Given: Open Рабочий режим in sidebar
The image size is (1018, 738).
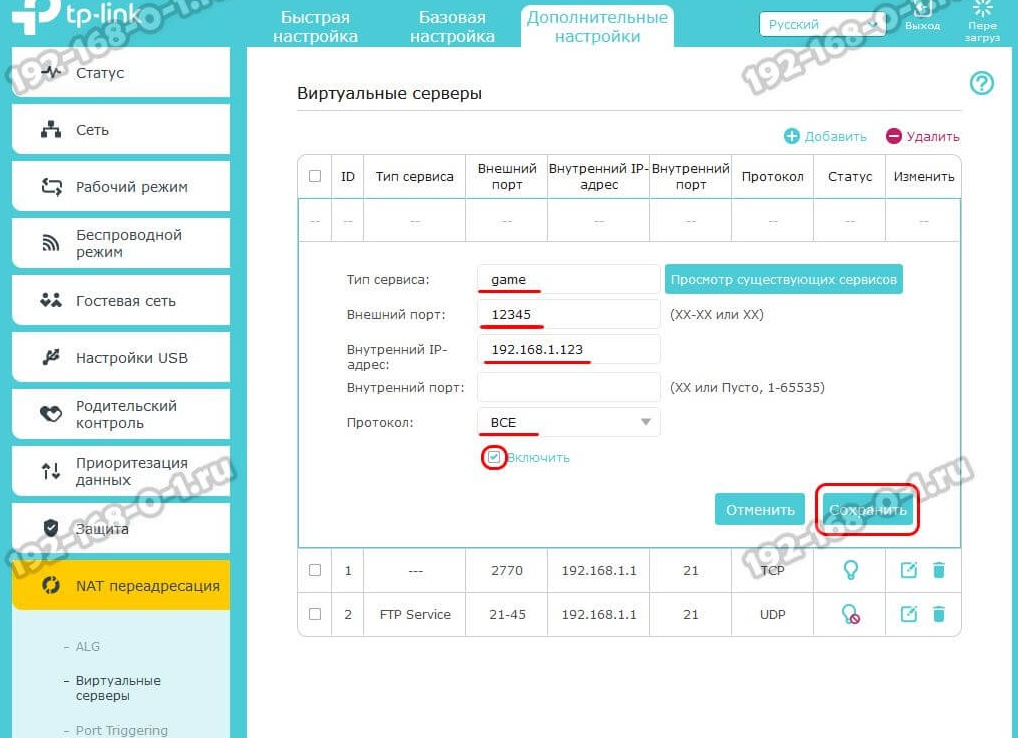Looking at the screenshot, I should pos(121,187).
